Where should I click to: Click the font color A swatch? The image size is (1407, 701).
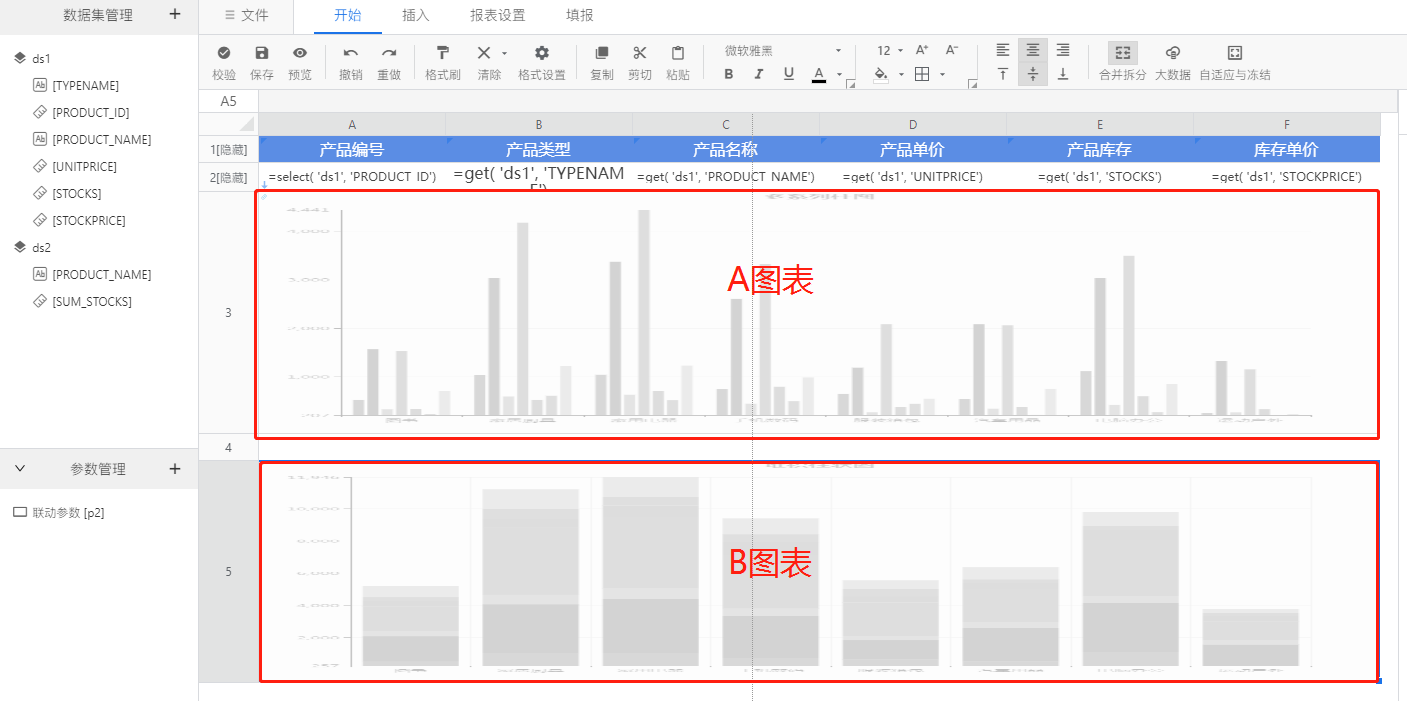coord(819,74)
